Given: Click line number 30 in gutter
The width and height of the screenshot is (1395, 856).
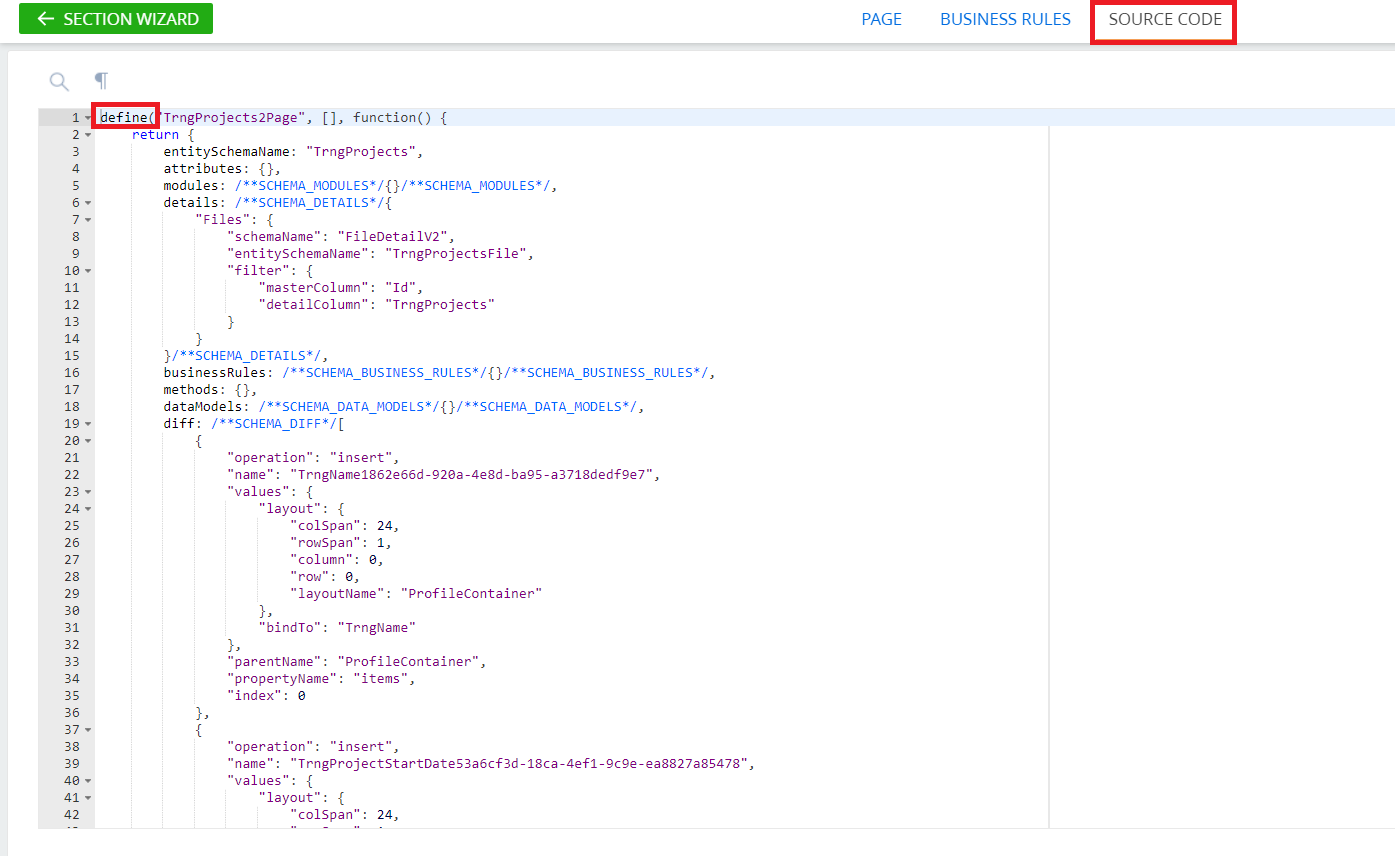Looking at the screenshot, I should click(x=71, y=611).
